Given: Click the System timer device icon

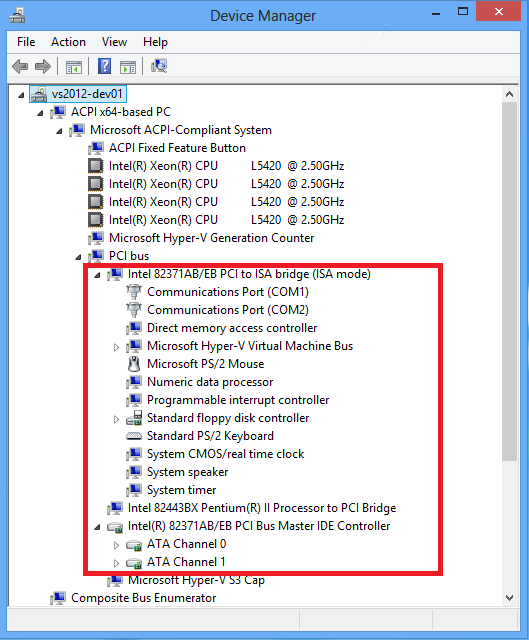Looking at the screenshot, I should (133, 490).
